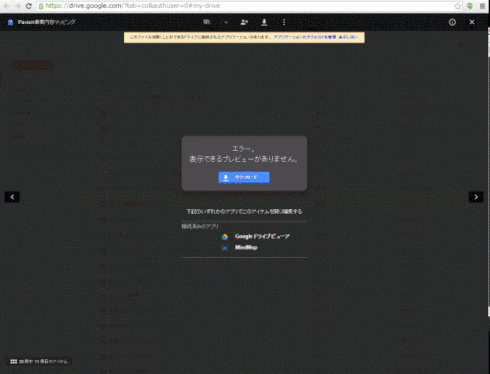Click the MindMup app icon
490x374 pixels.
pyautogui.click(x=225, y=248)
